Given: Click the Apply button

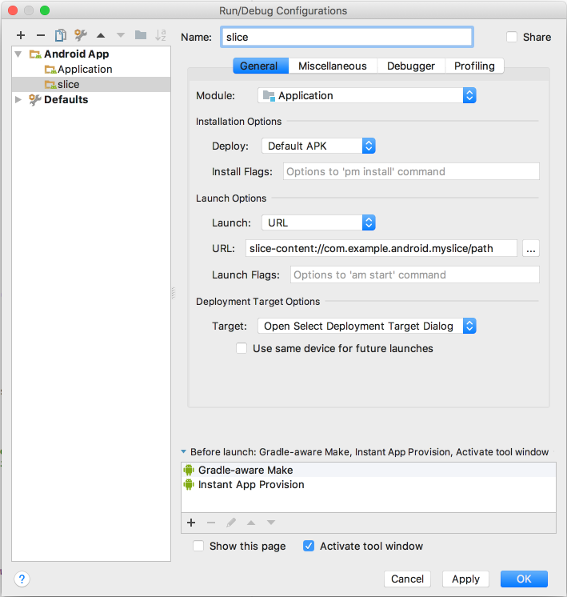Looking at the screenshot, I should [465, 579].
